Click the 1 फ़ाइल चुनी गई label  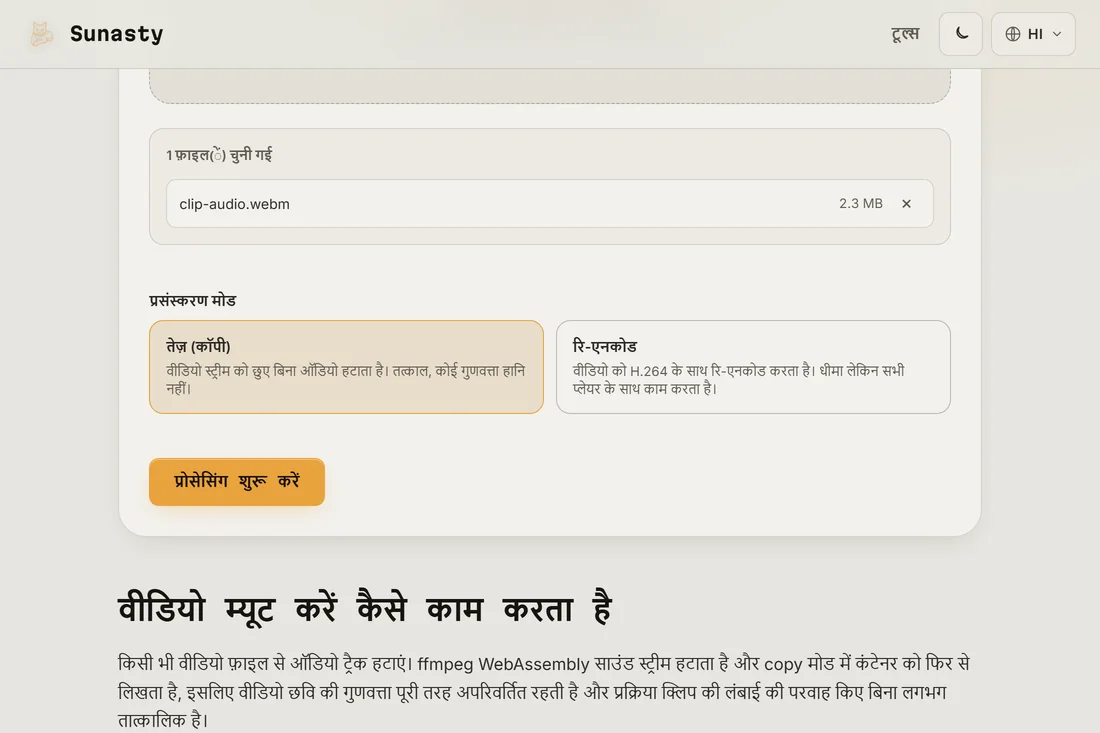pyautogui.click(x=219, y=155)
